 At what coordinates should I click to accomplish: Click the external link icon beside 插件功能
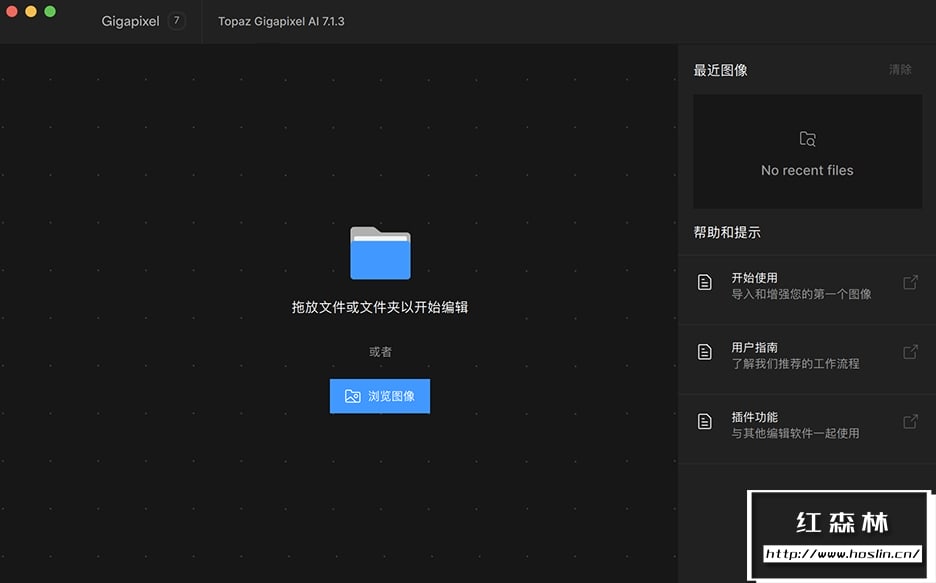click(x=910, y=422)
